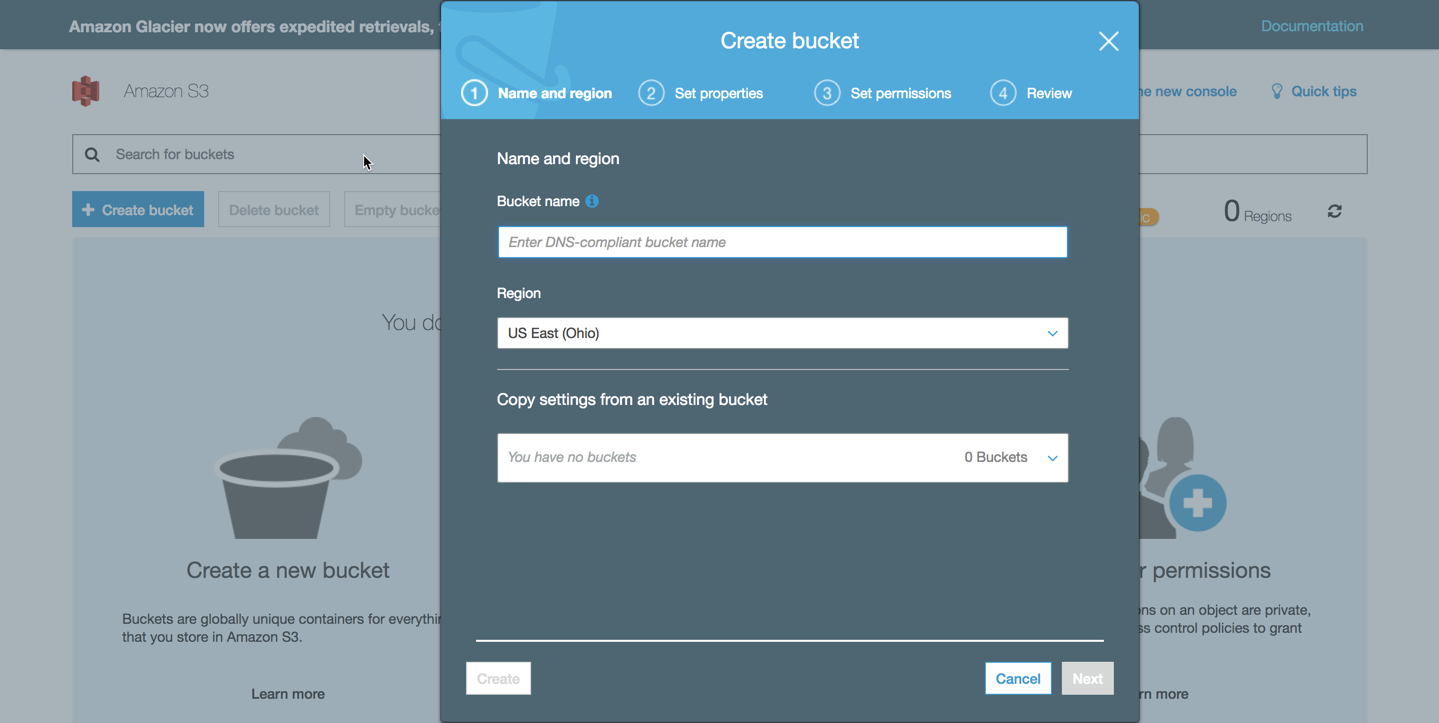Open the Quick tips link
Viewport: 1439px width, 723px height.
(x=1323, y=91)
